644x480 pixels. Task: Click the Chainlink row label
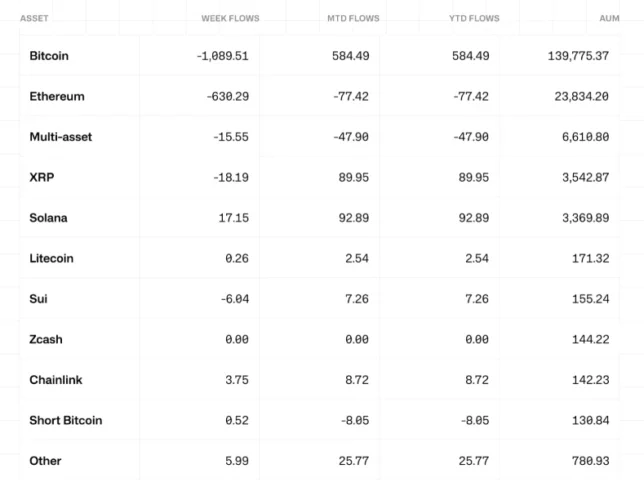55,380
